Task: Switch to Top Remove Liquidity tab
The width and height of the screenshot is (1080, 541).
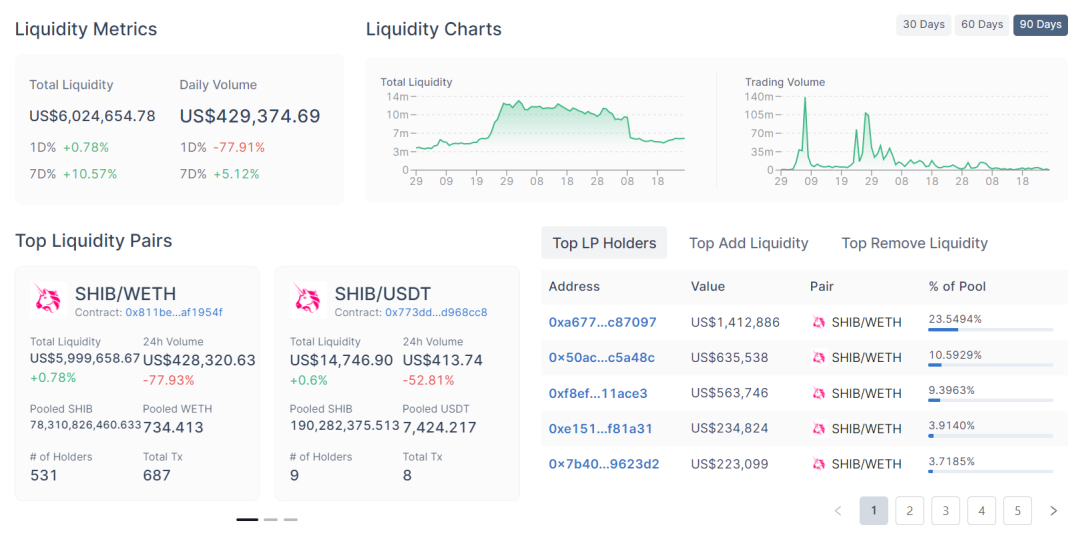Action: [x=915, y=243]
